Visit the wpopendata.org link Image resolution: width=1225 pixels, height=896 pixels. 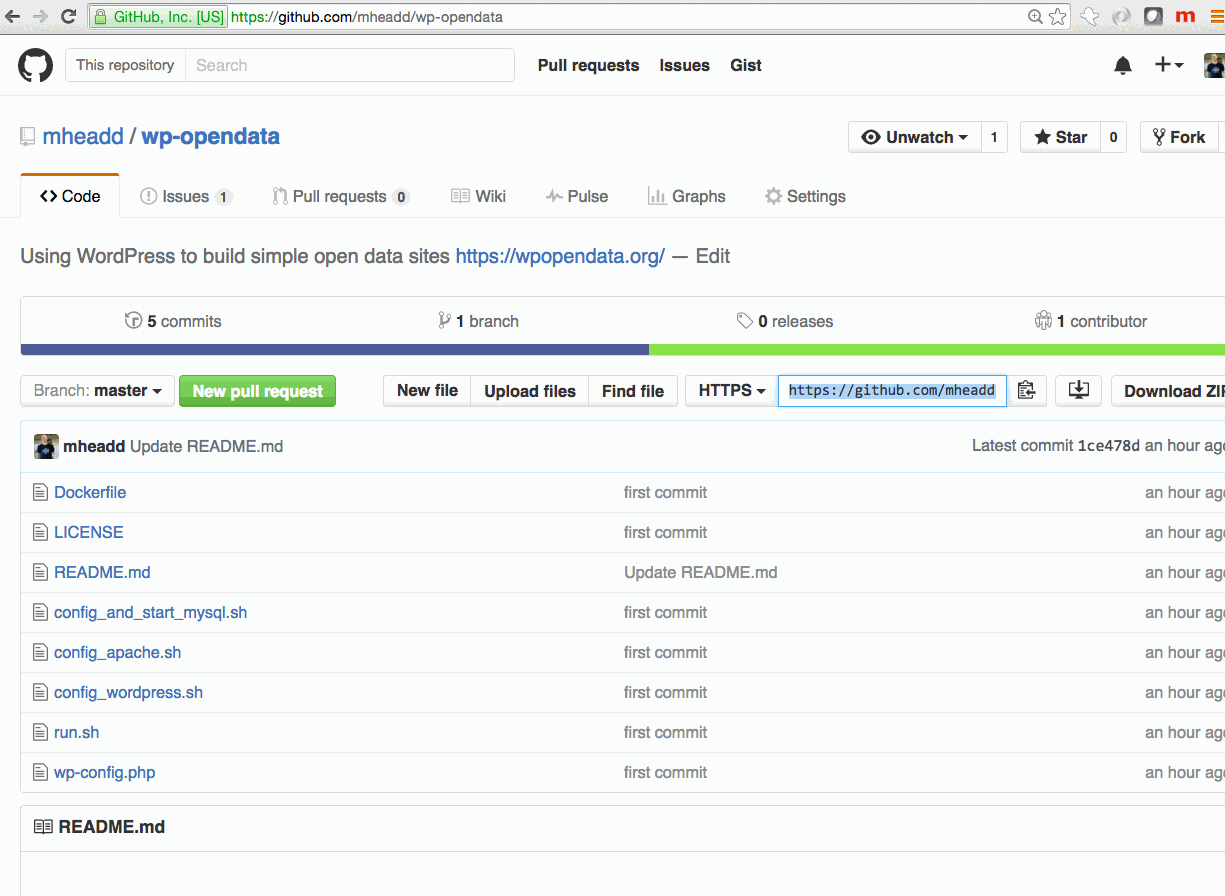(x=560, y=256)
